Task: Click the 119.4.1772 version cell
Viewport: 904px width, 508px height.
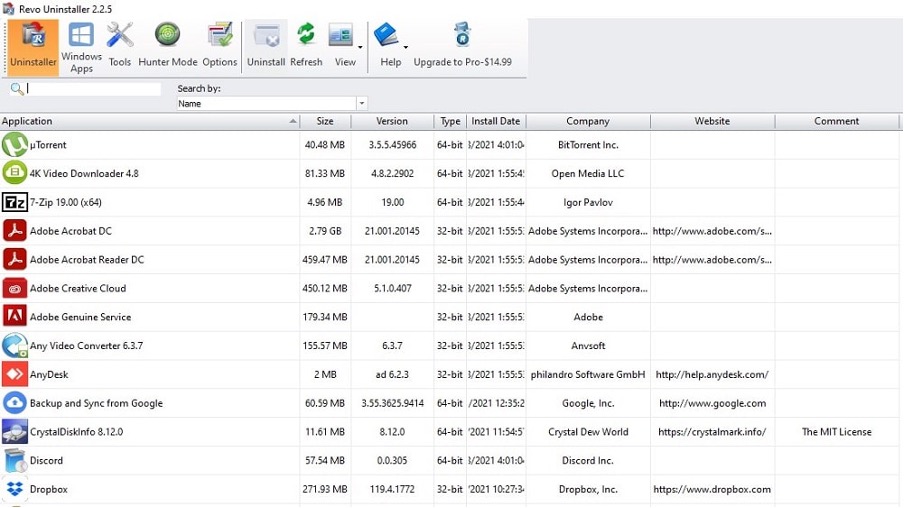Action: tap(392, 489)
